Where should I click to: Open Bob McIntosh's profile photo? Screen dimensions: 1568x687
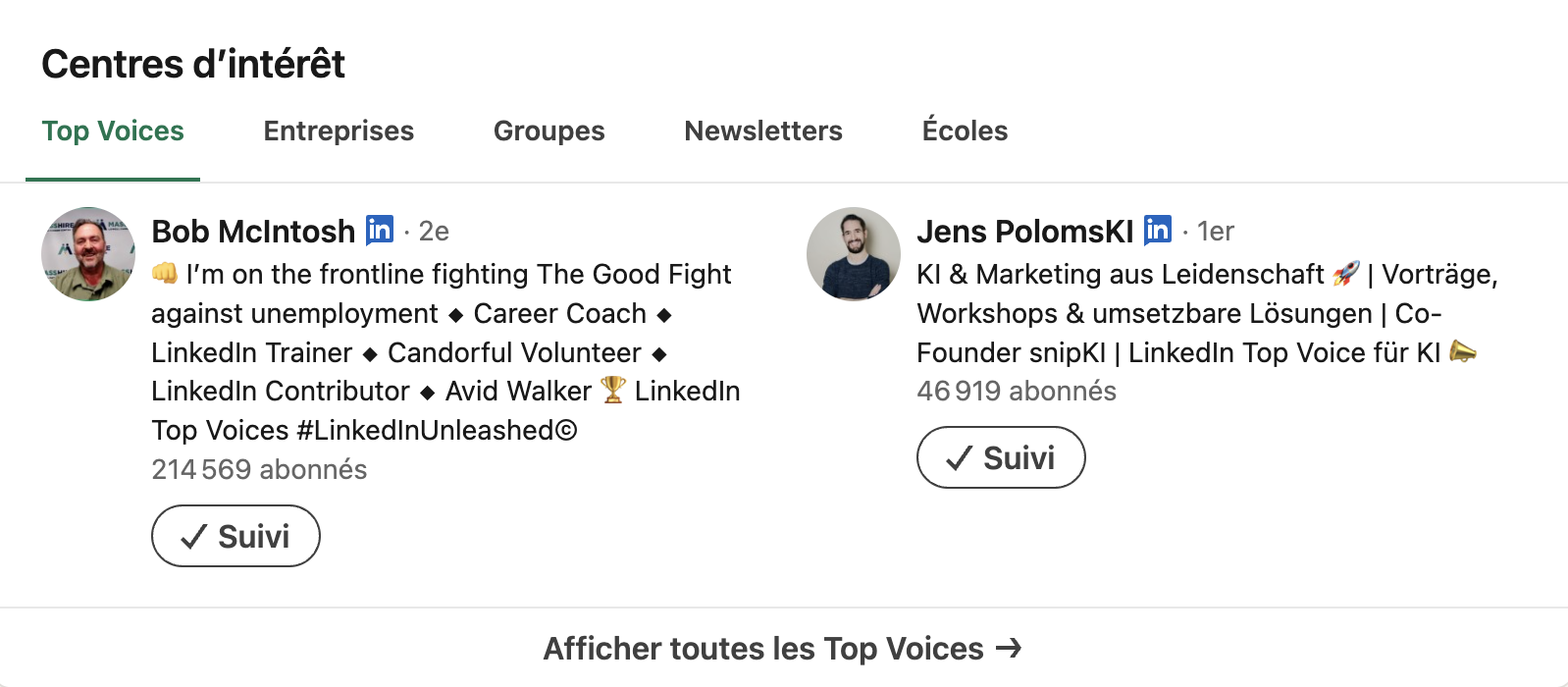tap(88, 254)
